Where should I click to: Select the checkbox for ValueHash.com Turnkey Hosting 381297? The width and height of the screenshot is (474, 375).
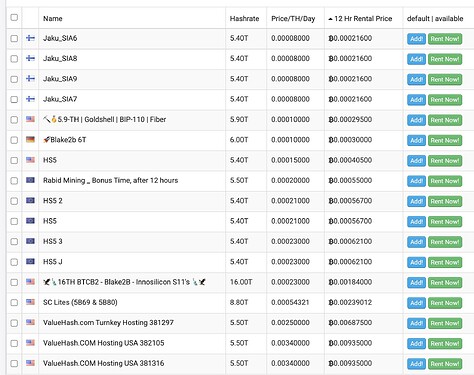click(14, 323)
